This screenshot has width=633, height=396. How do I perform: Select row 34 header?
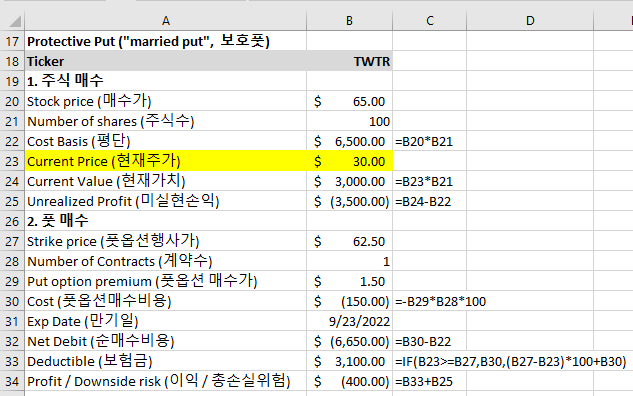tap(12, 381)
